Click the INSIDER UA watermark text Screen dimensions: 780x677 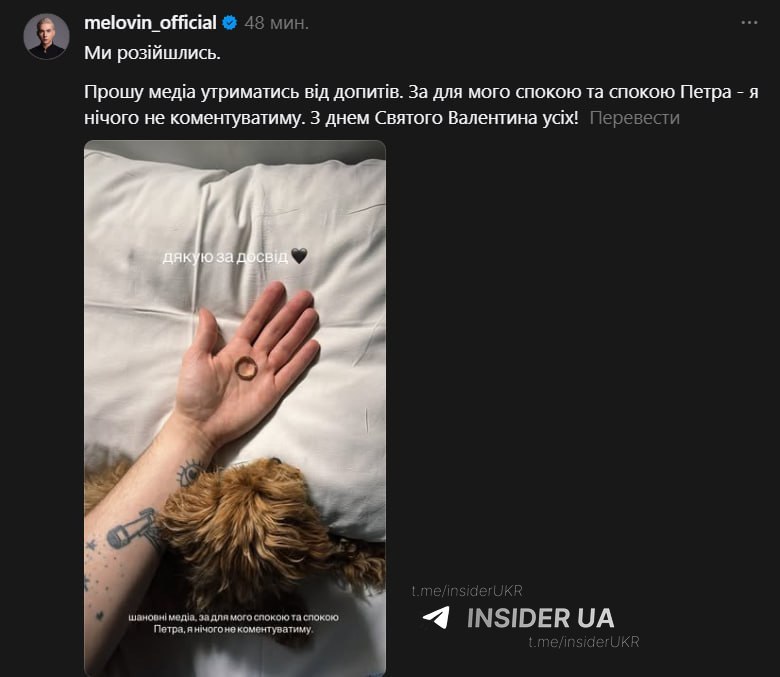(541, 618)
